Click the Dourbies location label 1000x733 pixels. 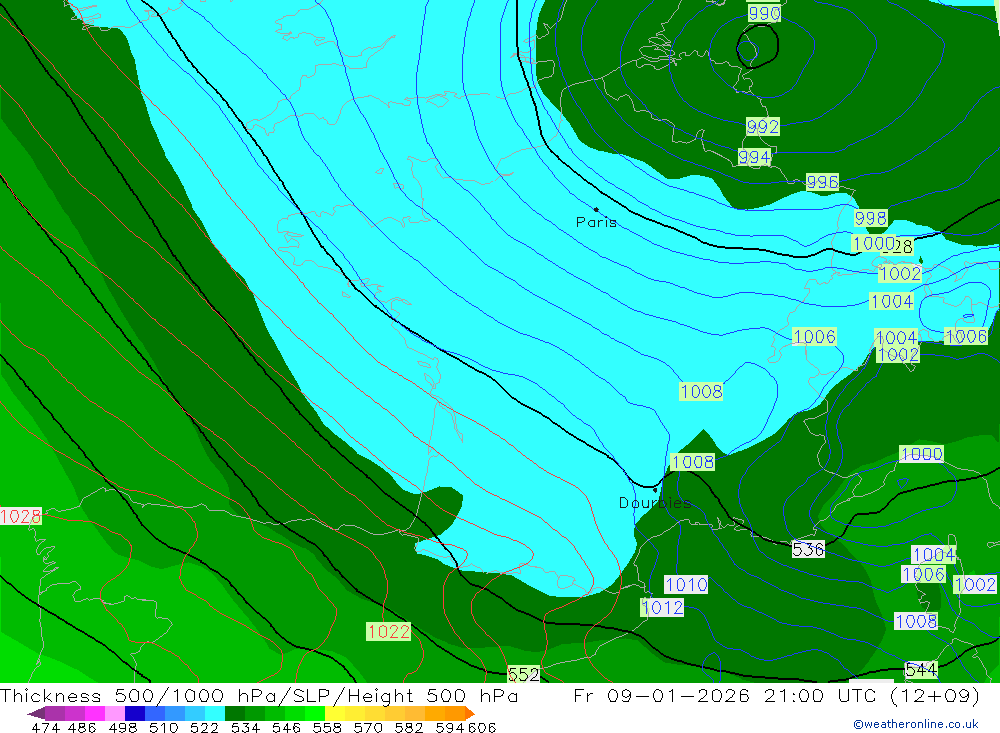point(655,503)
